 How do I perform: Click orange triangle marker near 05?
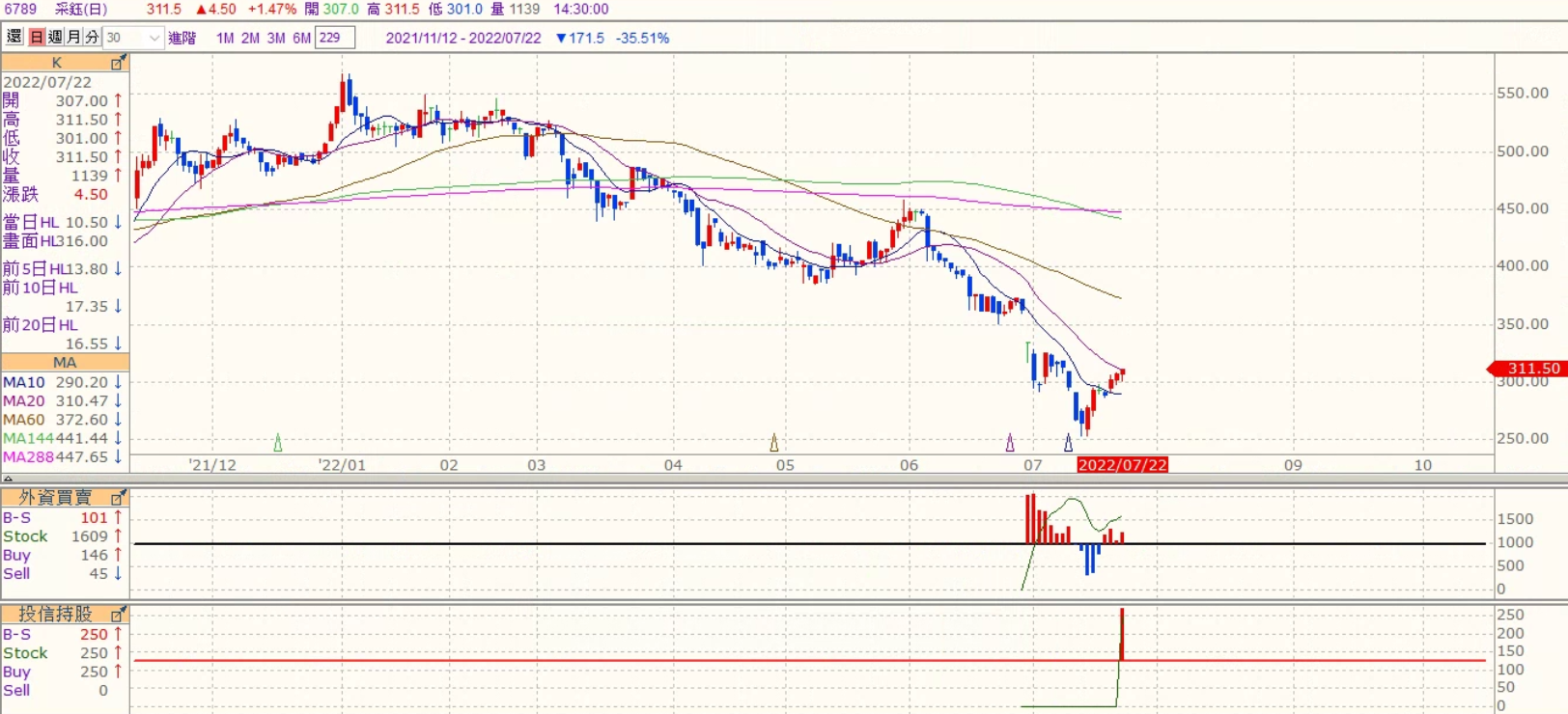point(773,443)
